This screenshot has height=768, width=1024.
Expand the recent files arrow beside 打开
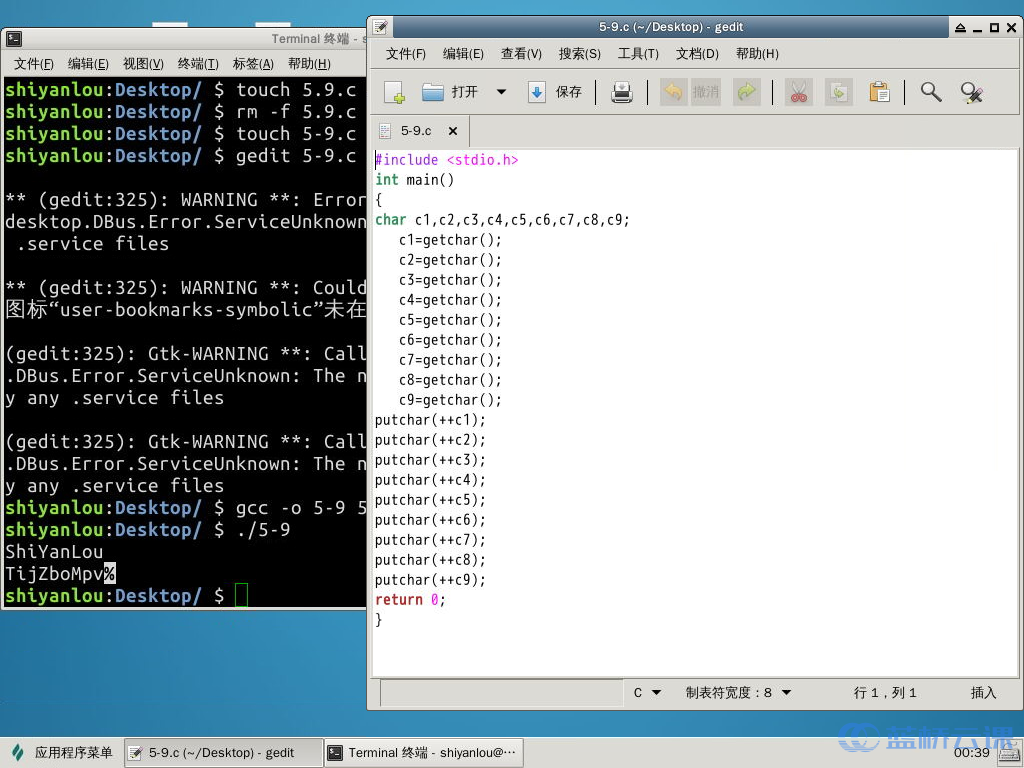(502, 92)
